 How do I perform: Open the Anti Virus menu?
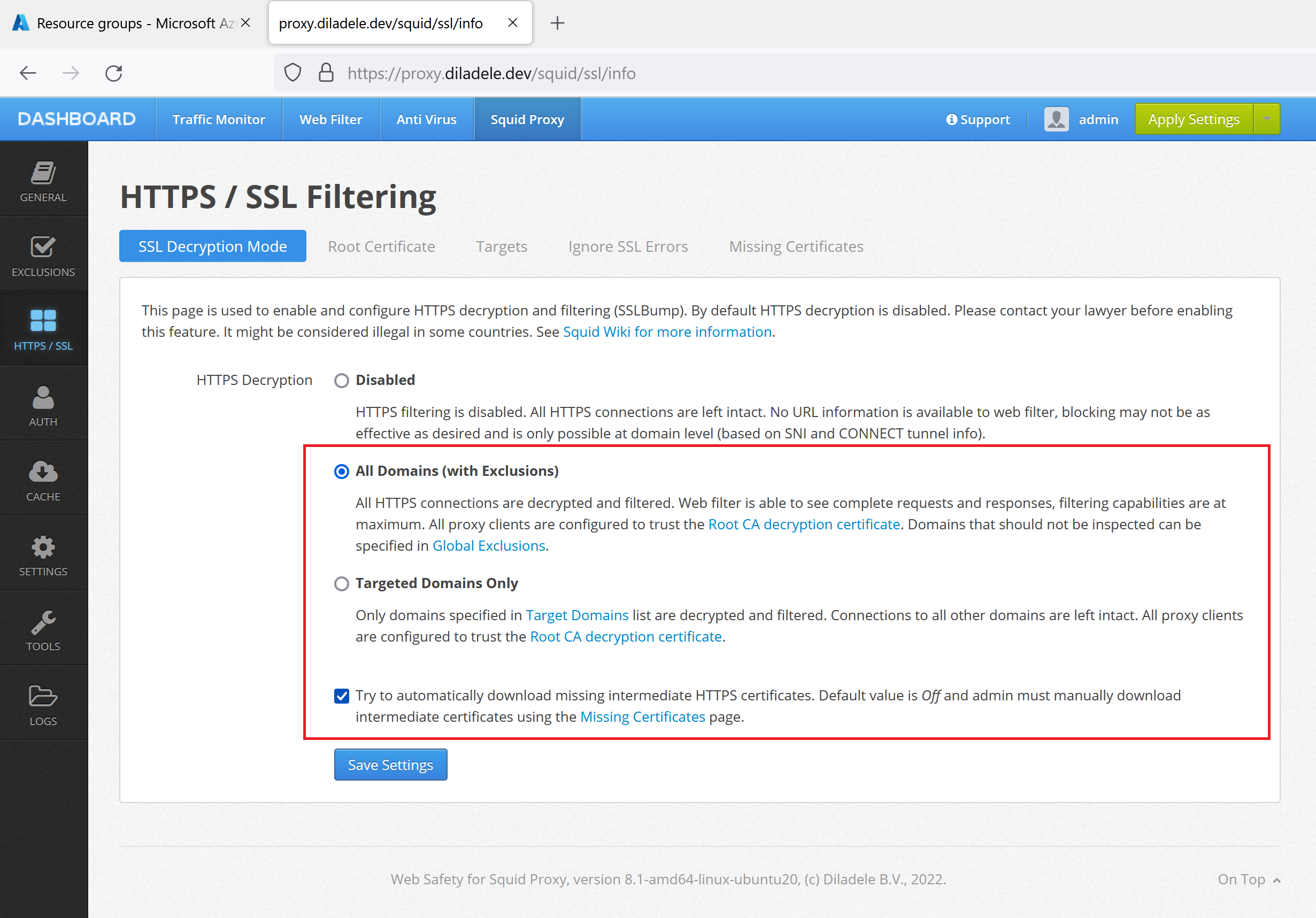click(x=426, y=119)
